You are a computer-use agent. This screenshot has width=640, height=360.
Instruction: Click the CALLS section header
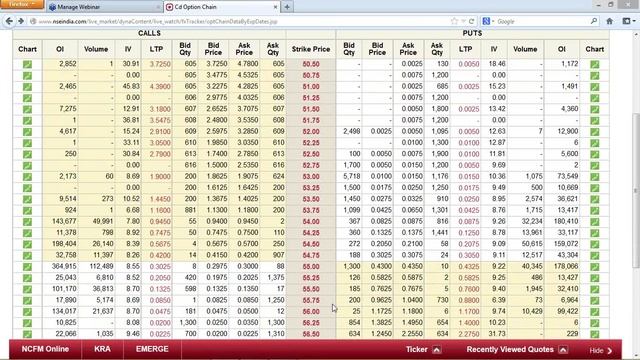(149, 33)
